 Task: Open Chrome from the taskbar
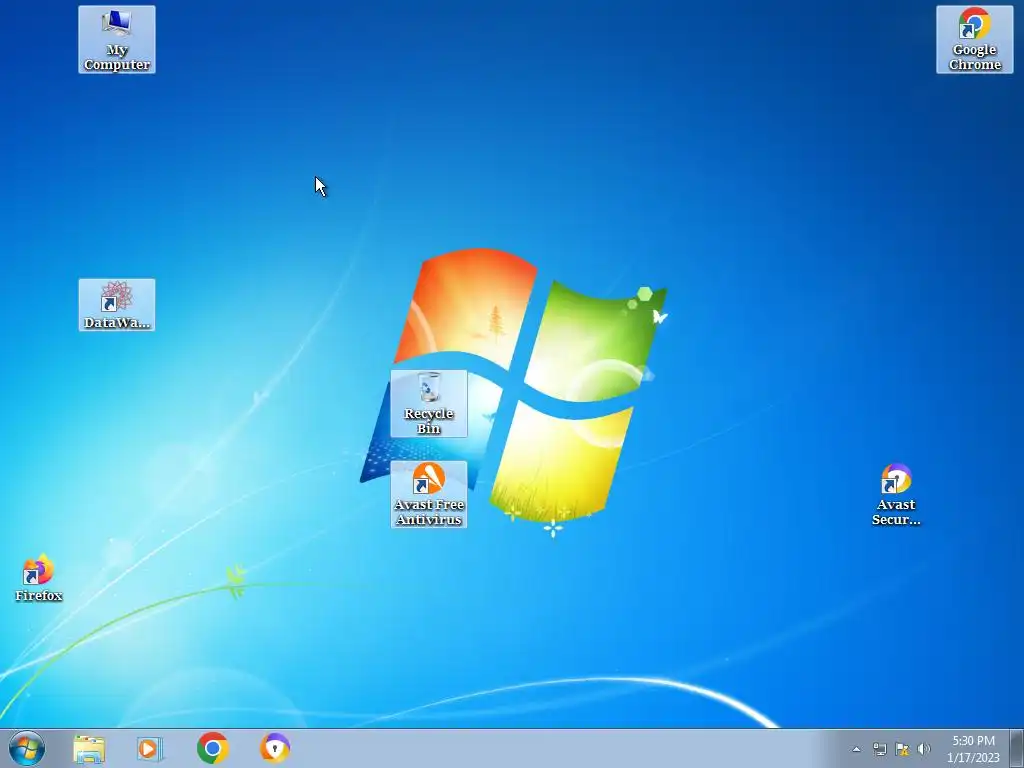[212, 748]
